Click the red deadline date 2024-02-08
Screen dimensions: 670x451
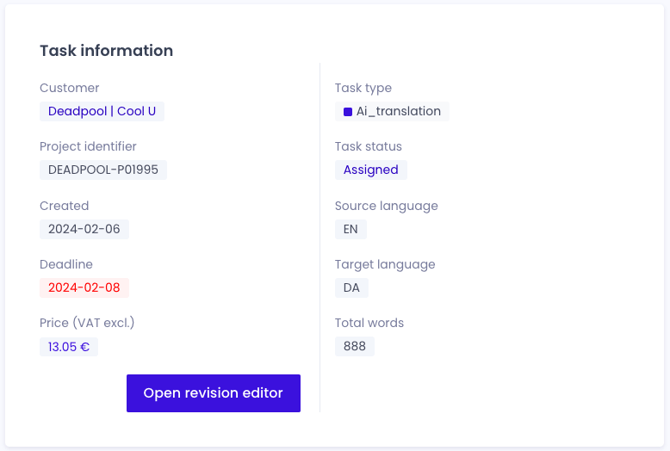click(x=84, y=287)
